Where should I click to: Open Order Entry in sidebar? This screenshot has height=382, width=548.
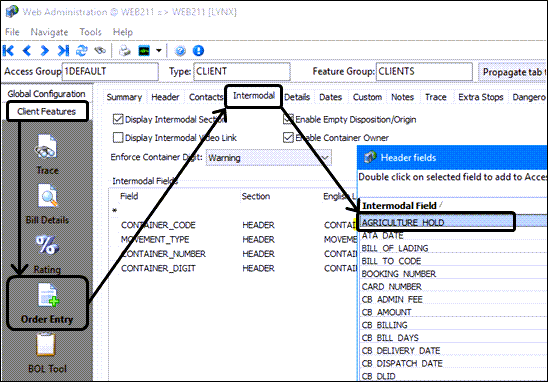click(47, 303)
